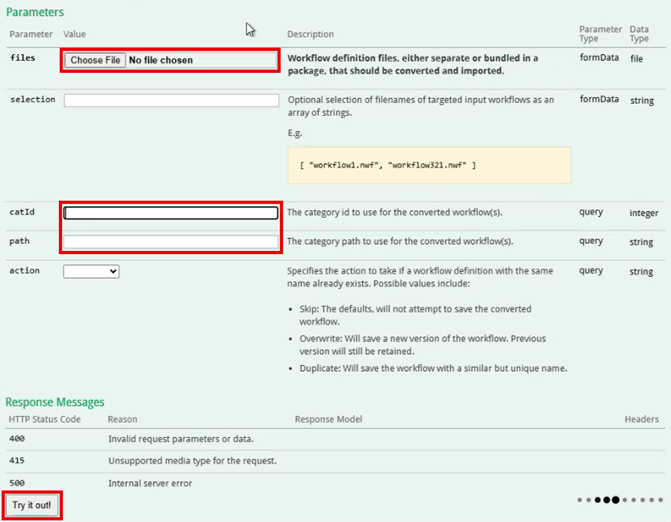Click the action parameter label

pos(25,271)
